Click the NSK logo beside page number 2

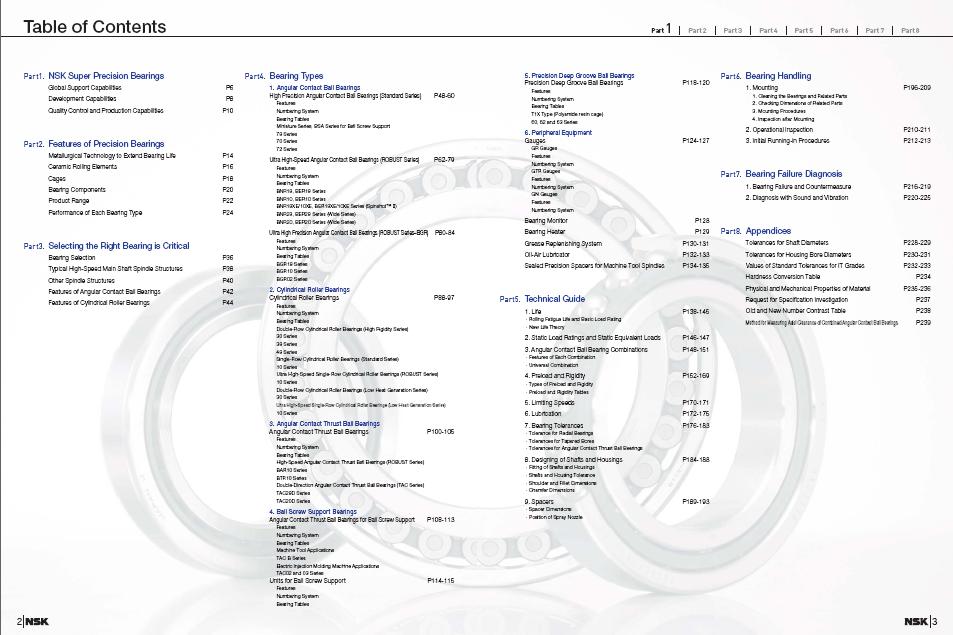37,621
